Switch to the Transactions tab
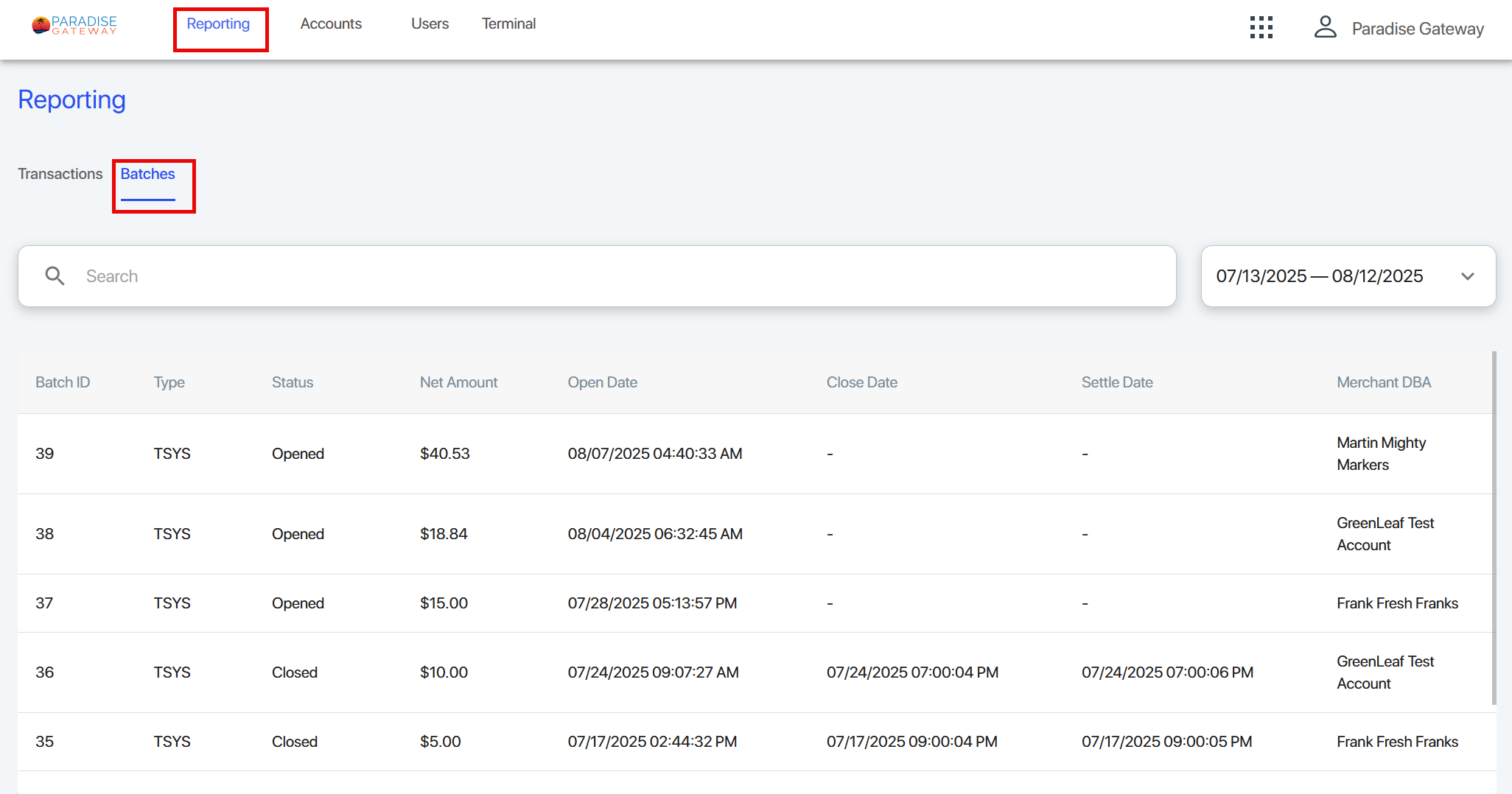 point(60,174)
